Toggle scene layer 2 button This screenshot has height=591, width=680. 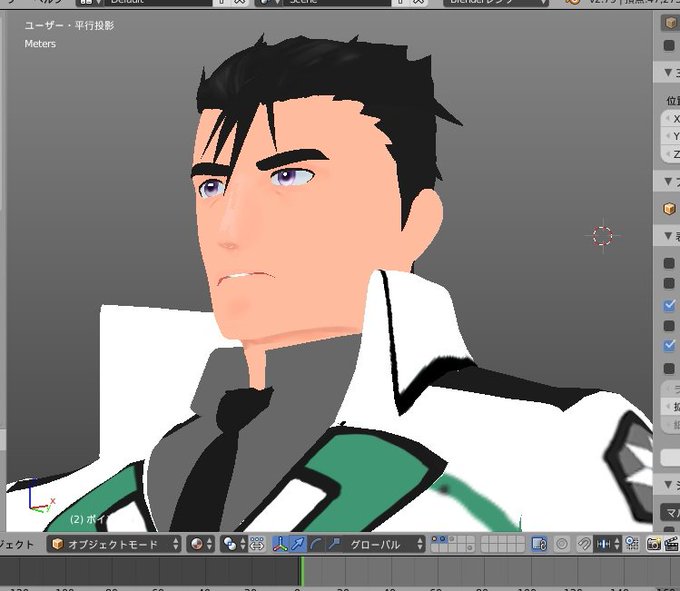(x=443, y=539)
